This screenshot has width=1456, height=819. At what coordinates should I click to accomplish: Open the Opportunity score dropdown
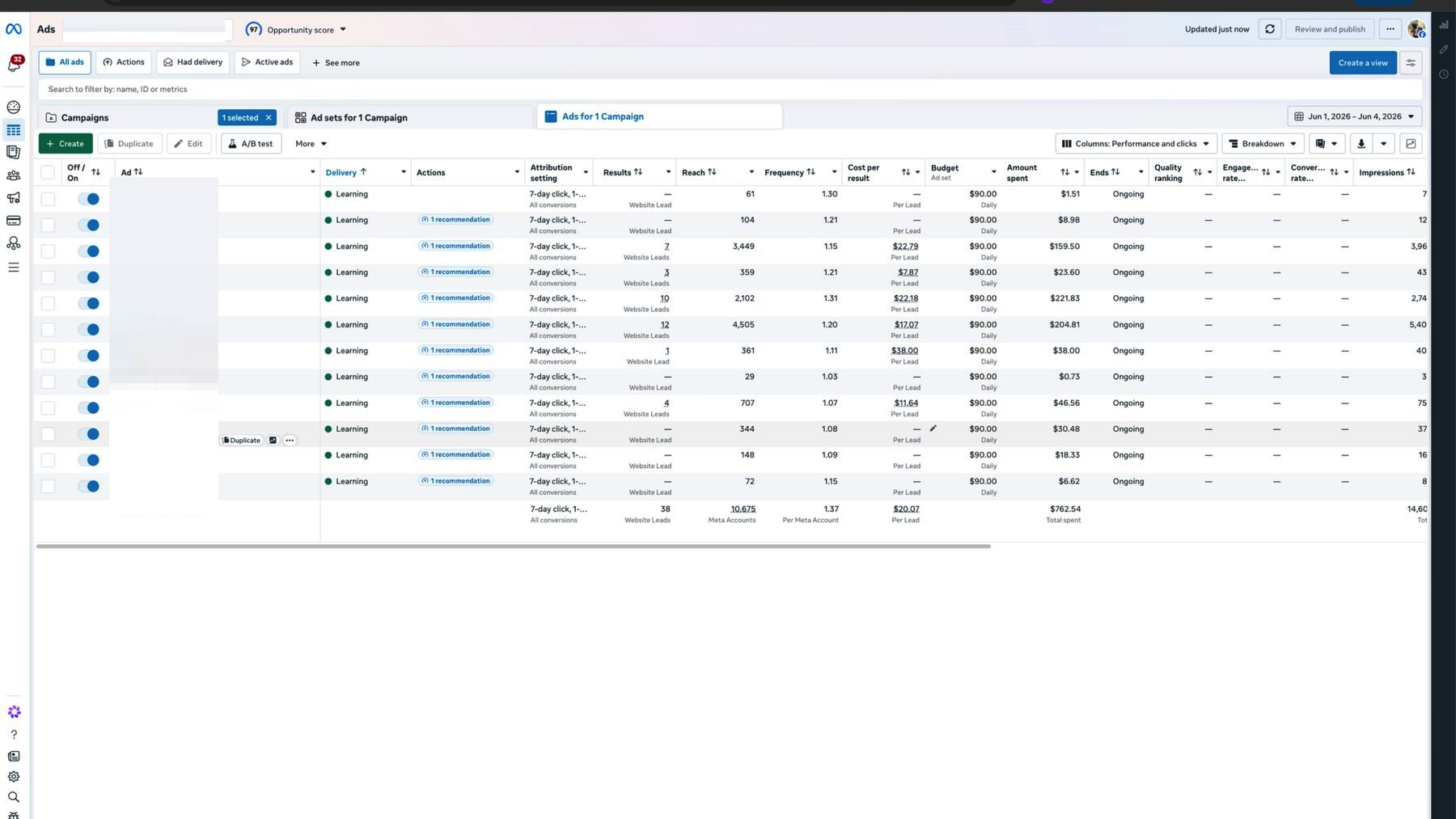point(296,30)
